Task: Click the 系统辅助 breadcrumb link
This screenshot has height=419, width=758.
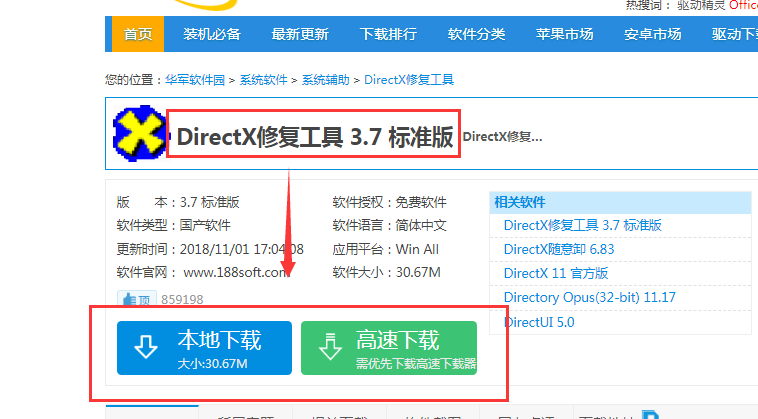Action: (x=325, y=80)
